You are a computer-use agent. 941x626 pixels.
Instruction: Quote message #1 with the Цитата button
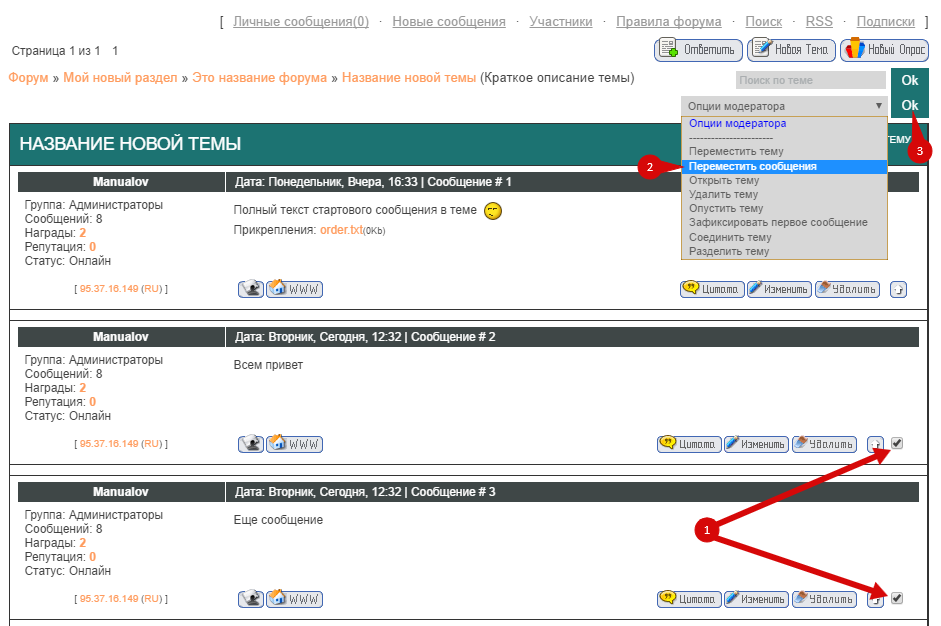coord(711,289)
